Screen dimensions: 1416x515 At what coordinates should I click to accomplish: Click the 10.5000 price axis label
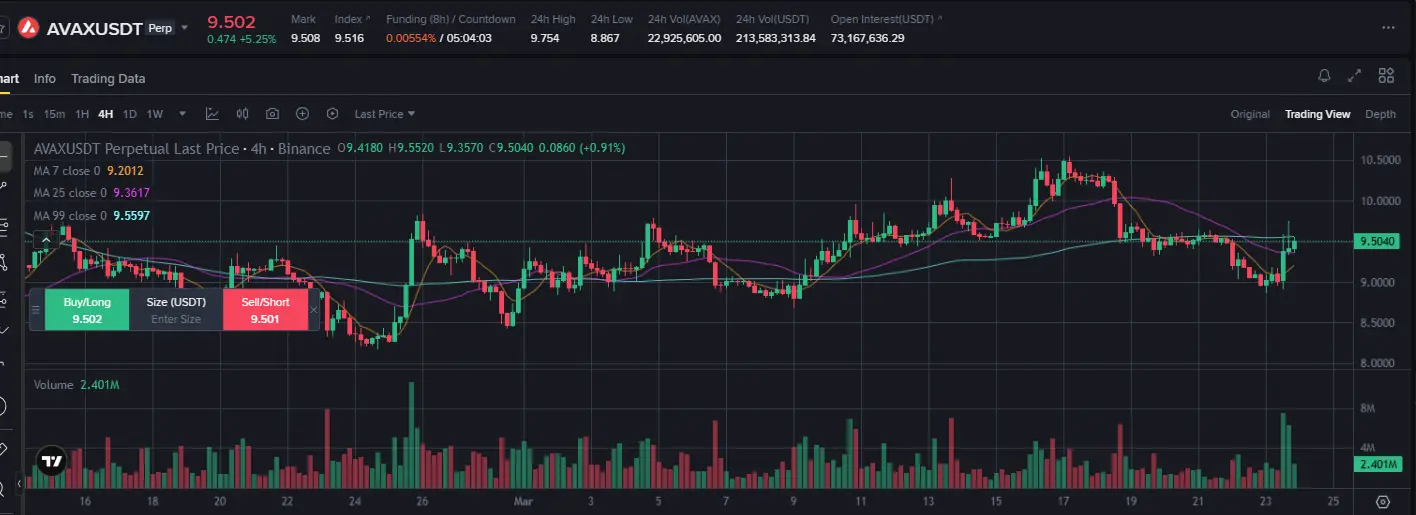[1378, 160]
